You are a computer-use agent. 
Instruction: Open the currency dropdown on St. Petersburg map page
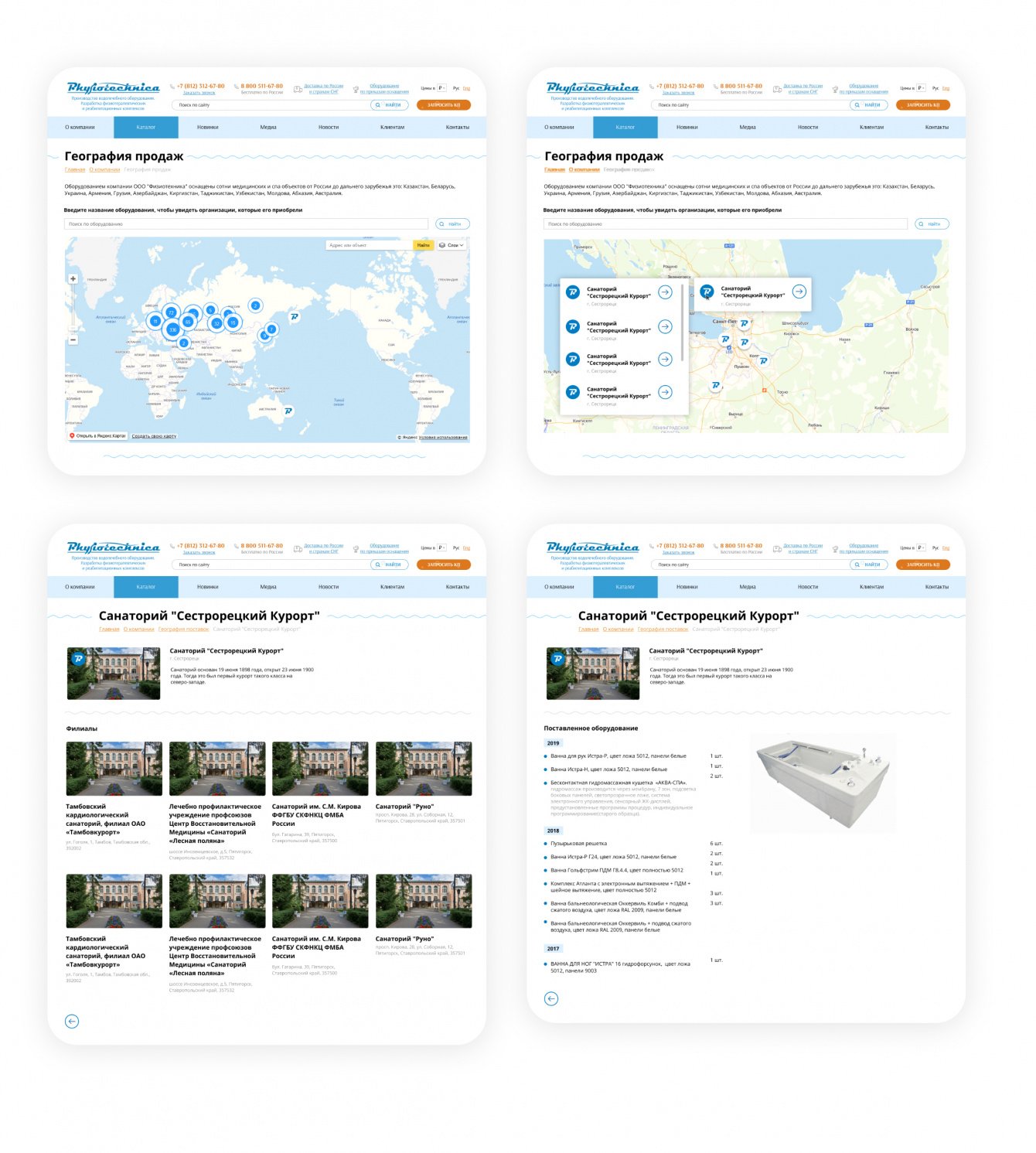[921, 88]
